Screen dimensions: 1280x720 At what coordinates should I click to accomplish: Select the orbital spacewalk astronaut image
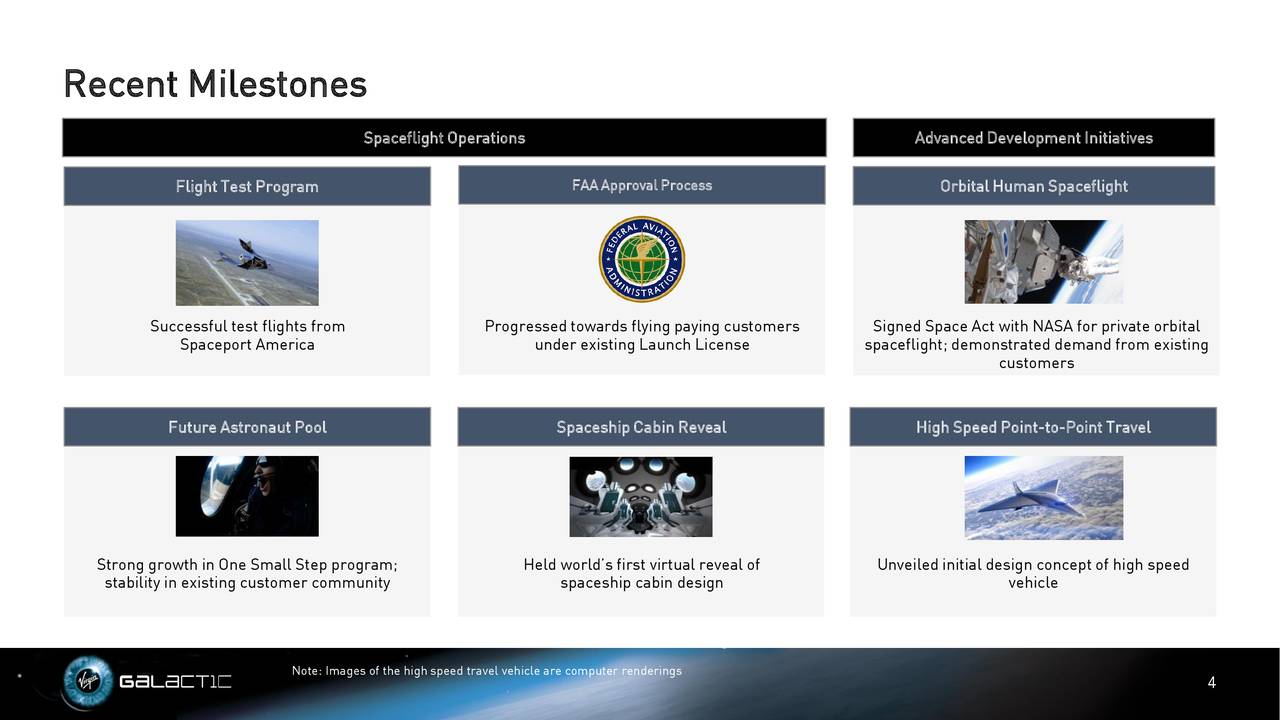point(1043,262)
